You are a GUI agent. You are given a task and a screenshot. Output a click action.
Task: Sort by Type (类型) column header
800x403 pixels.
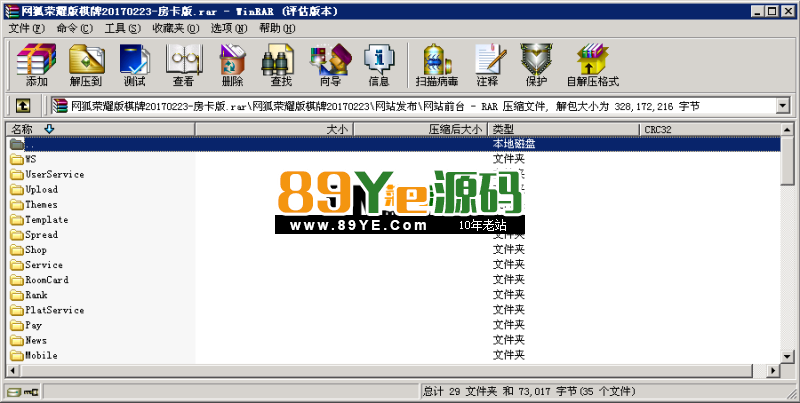(x=563, y=129)
